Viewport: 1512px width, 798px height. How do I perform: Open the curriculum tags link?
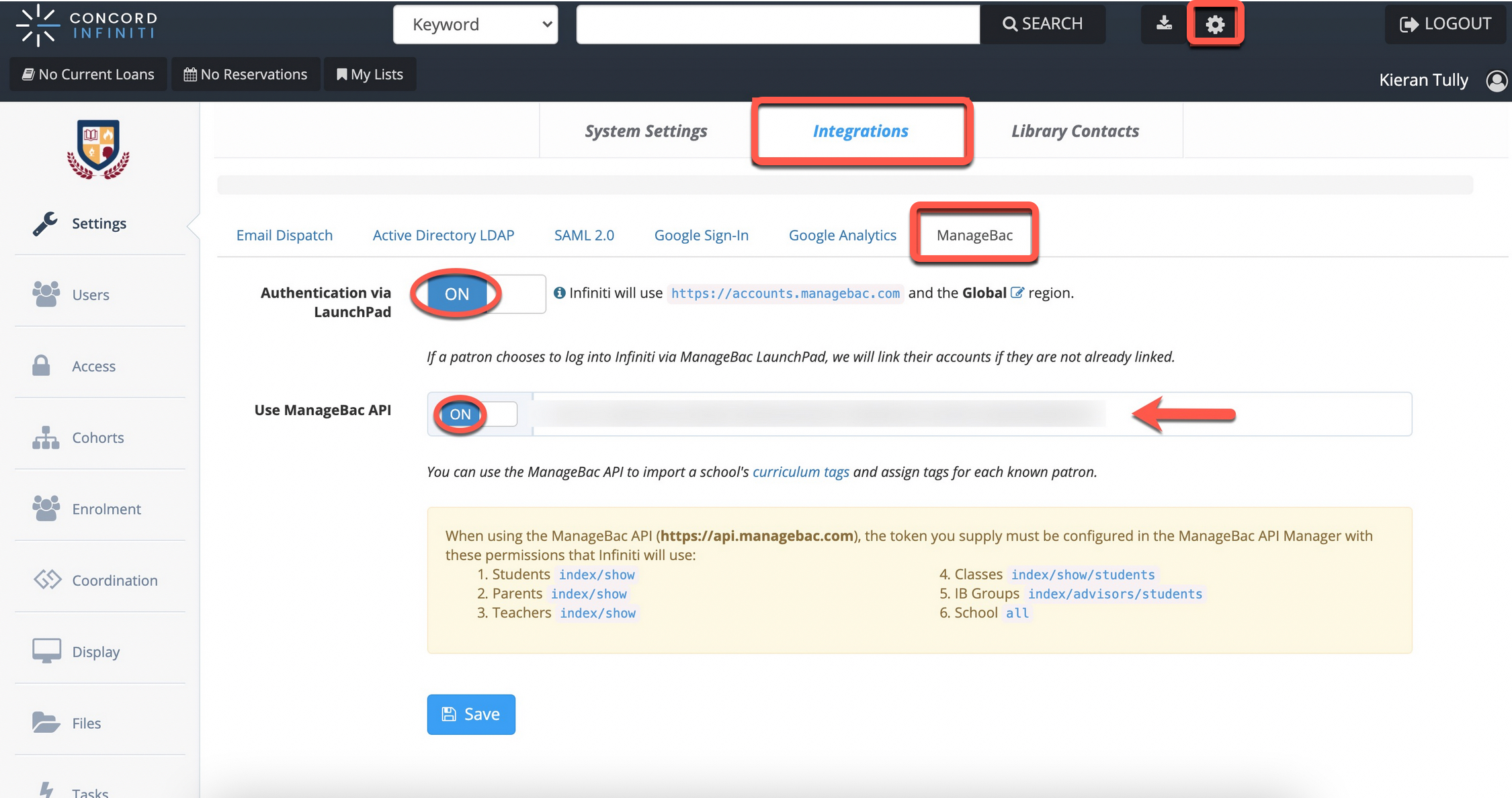(800, 472)
